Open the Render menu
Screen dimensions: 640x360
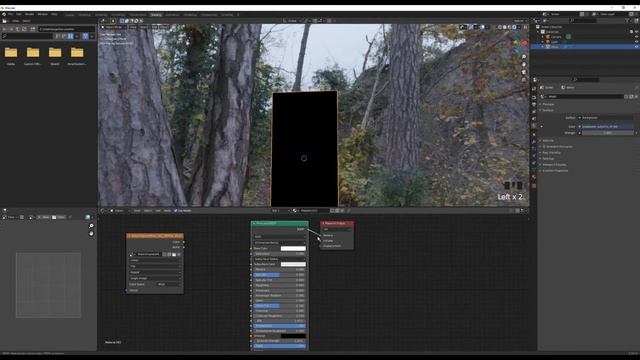[x=30, y=14]
